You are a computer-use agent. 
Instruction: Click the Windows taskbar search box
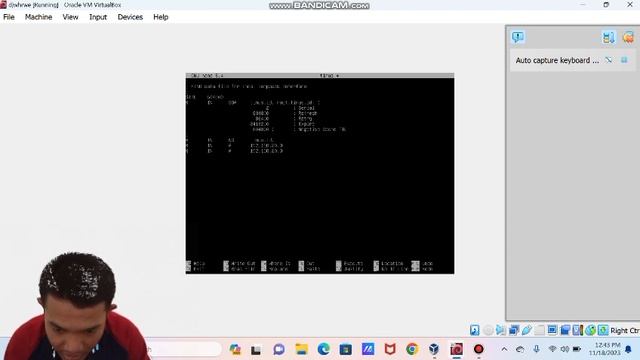coord(184,349)
